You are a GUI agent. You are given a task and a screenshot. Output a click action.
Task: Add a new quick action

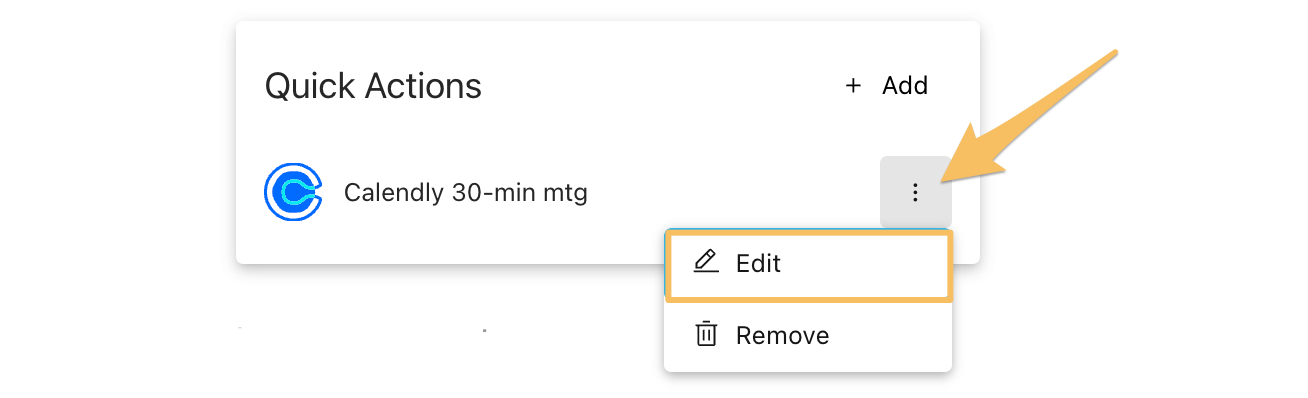(x=887, y=86)
